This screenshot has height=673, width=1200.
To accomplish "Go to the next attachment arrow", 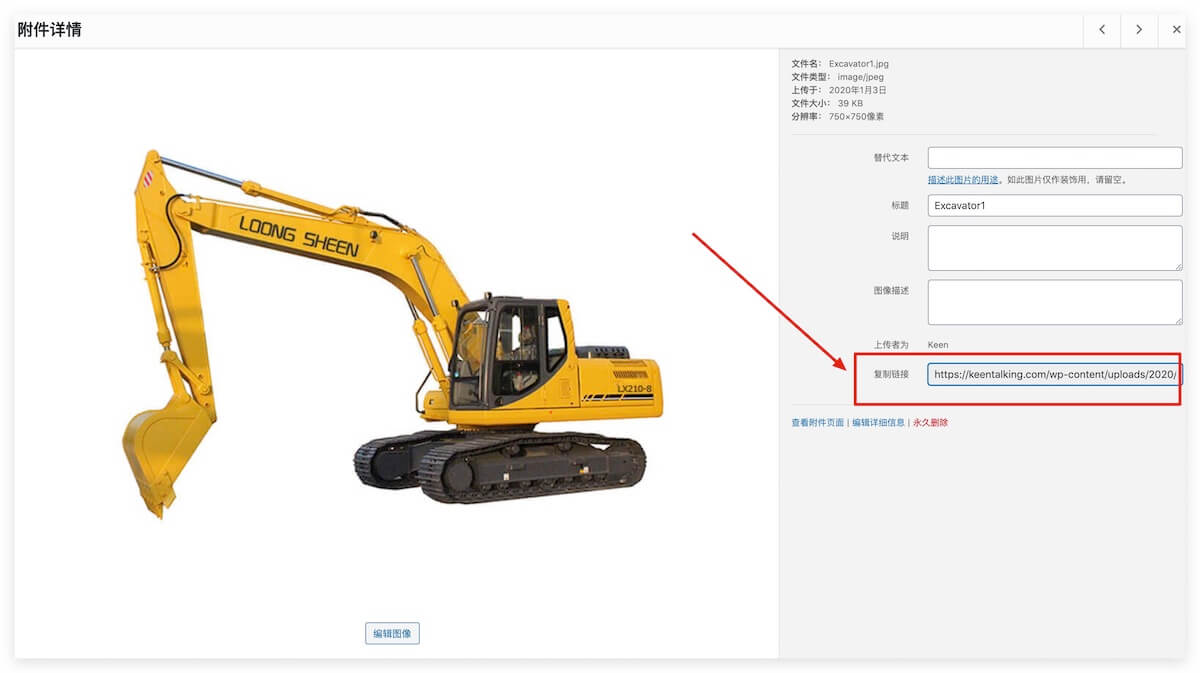I will (1139, 30).
